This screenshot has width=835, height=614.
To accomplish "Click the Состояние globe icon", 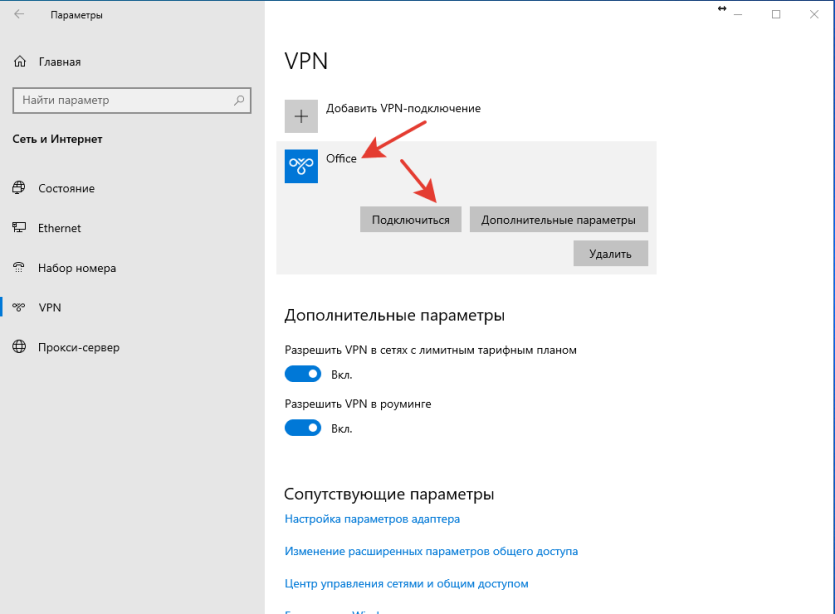I will click(19, 188).
